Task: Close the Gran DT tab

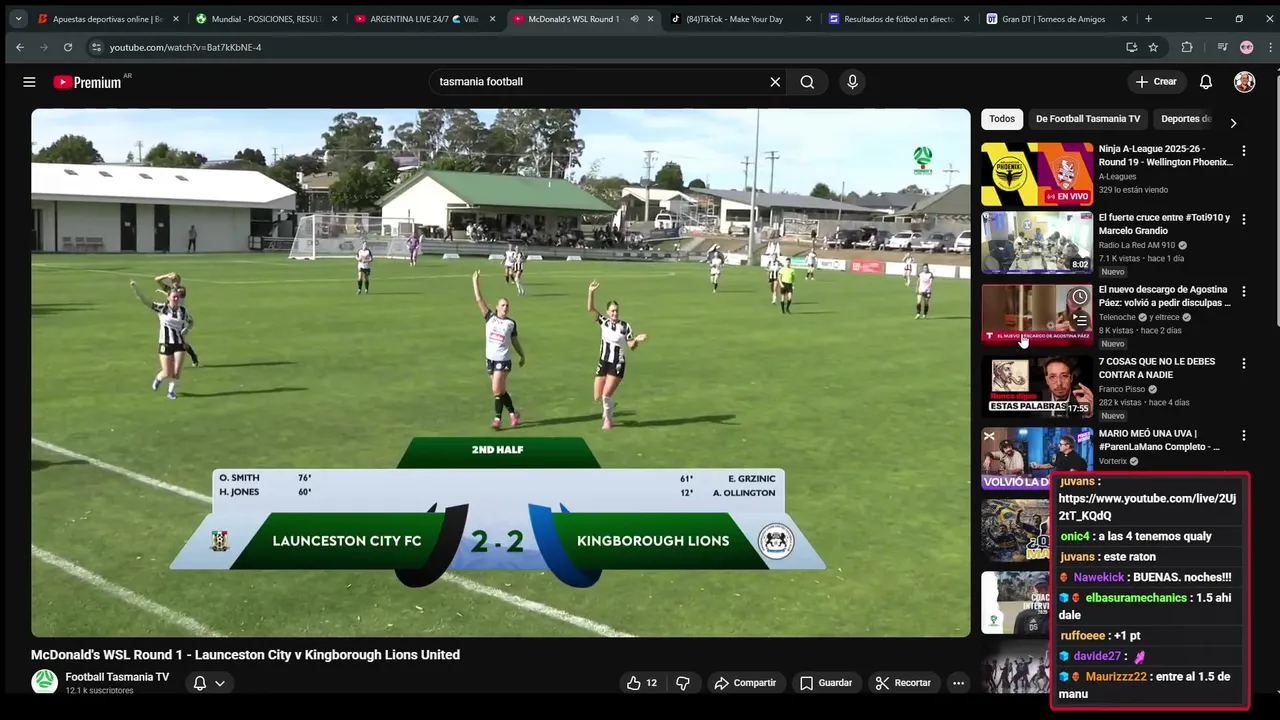Action: tap(1125, 19)
